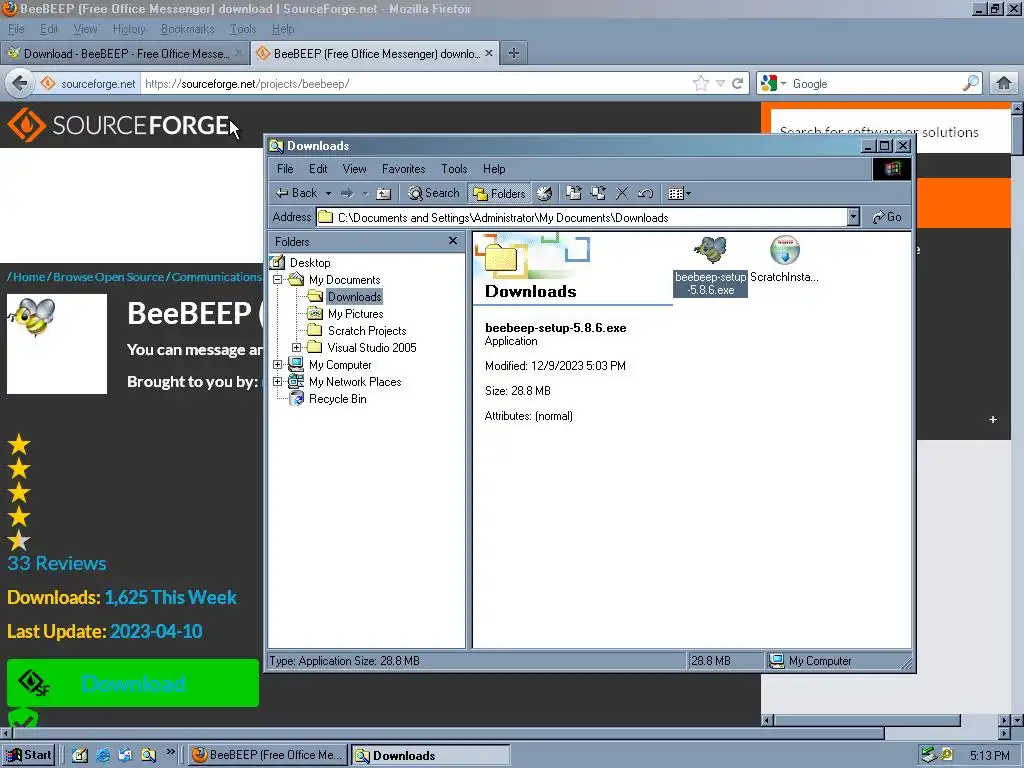Open Explorer's Tools menu
Viewport: 1024px width, 768px height.
454,169
